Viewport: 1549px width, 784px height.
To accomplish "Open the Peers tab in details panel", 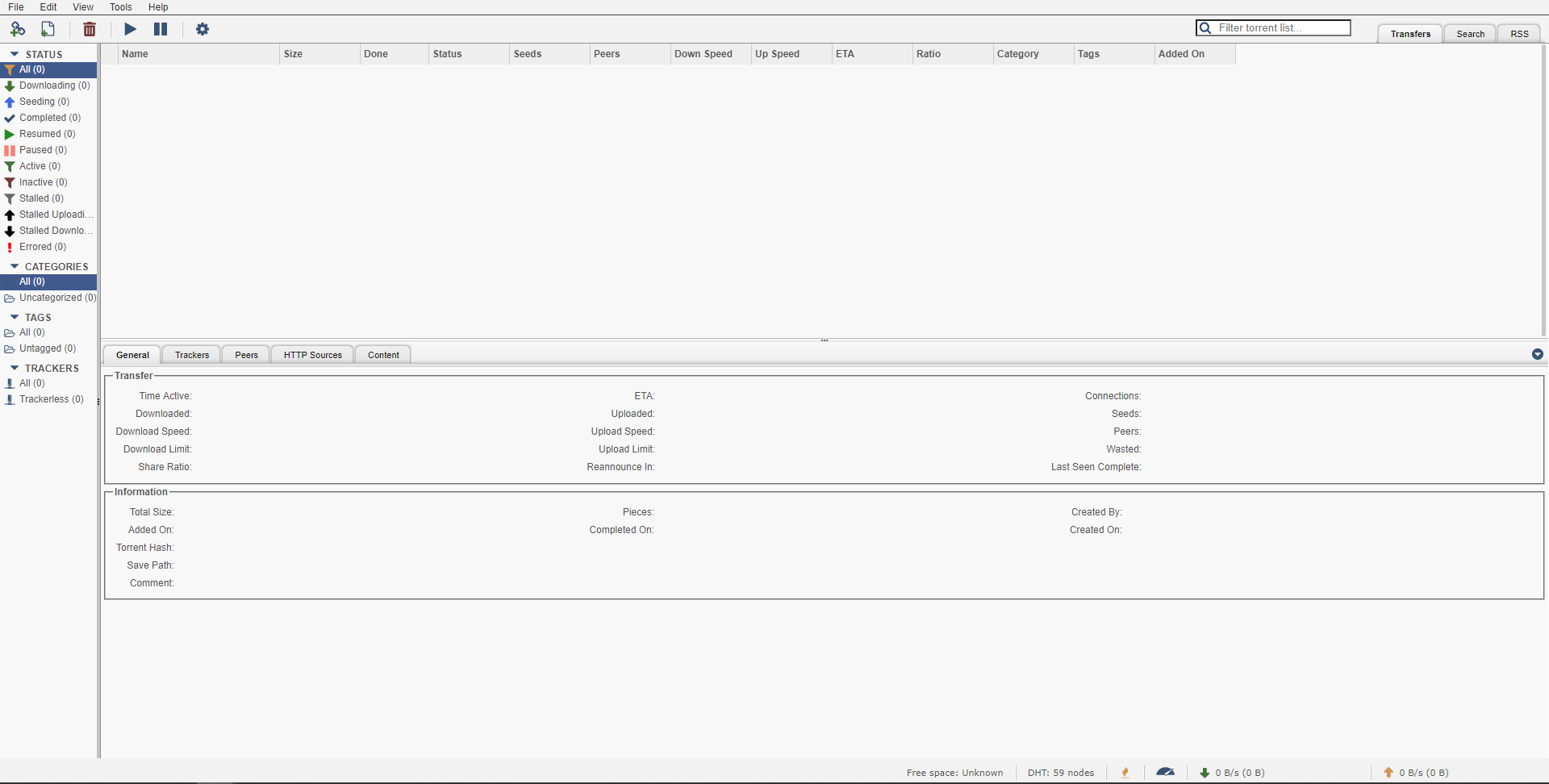I will [247, 355].
